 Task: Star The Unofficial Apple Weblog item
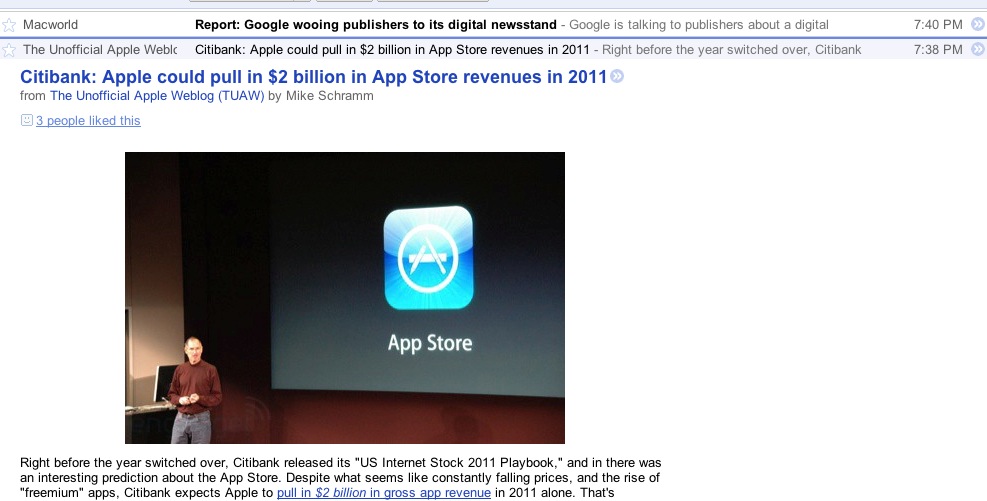point(9,50)
